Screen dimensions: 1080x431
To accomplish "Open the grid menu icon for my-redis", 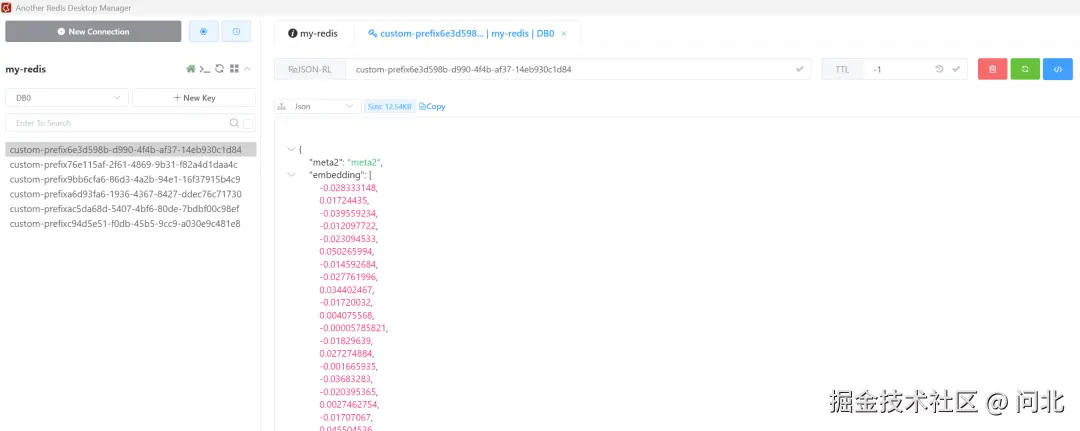I will pos(234,69).
